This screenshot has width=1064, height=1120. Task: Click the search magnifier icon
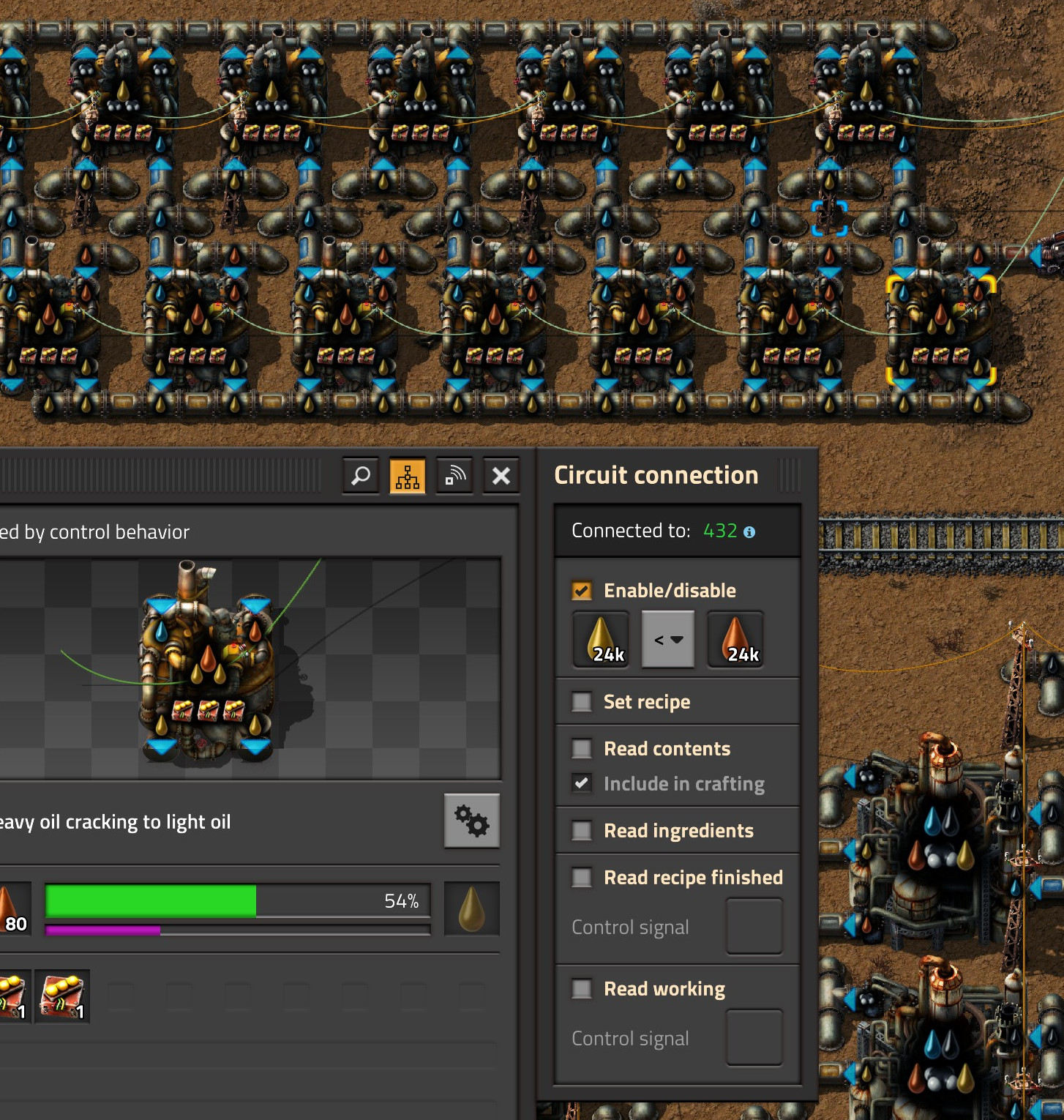click(x=361, y=476)
